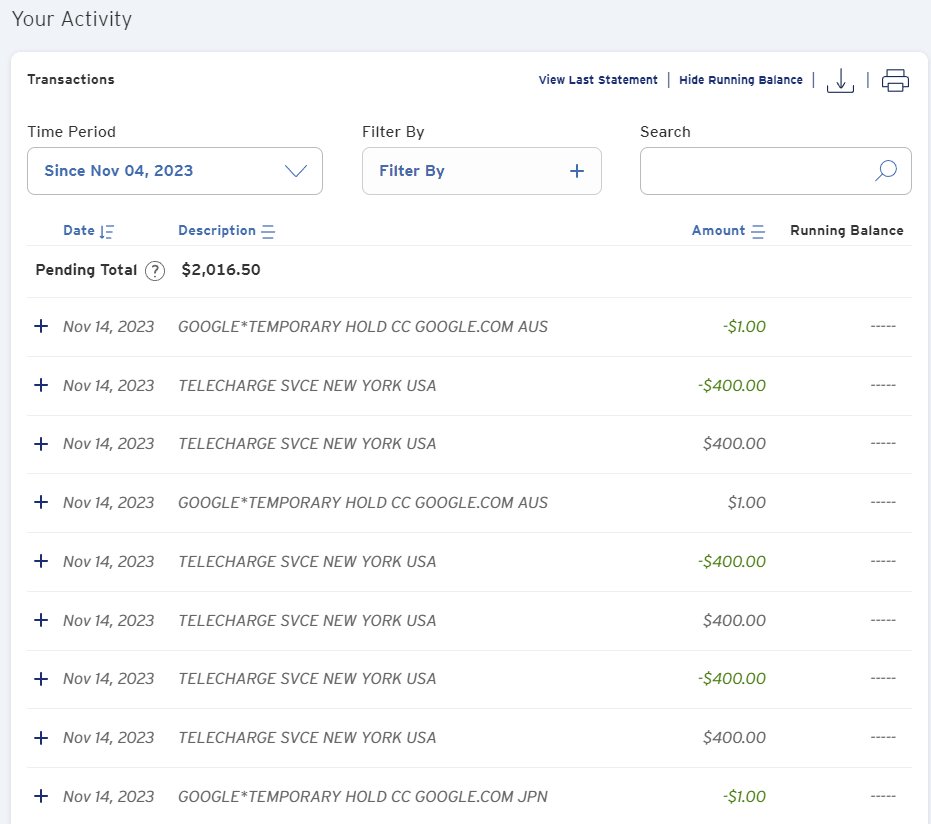Click the Pending Total help question mark
931x824 pixels.
click(154, 271)
